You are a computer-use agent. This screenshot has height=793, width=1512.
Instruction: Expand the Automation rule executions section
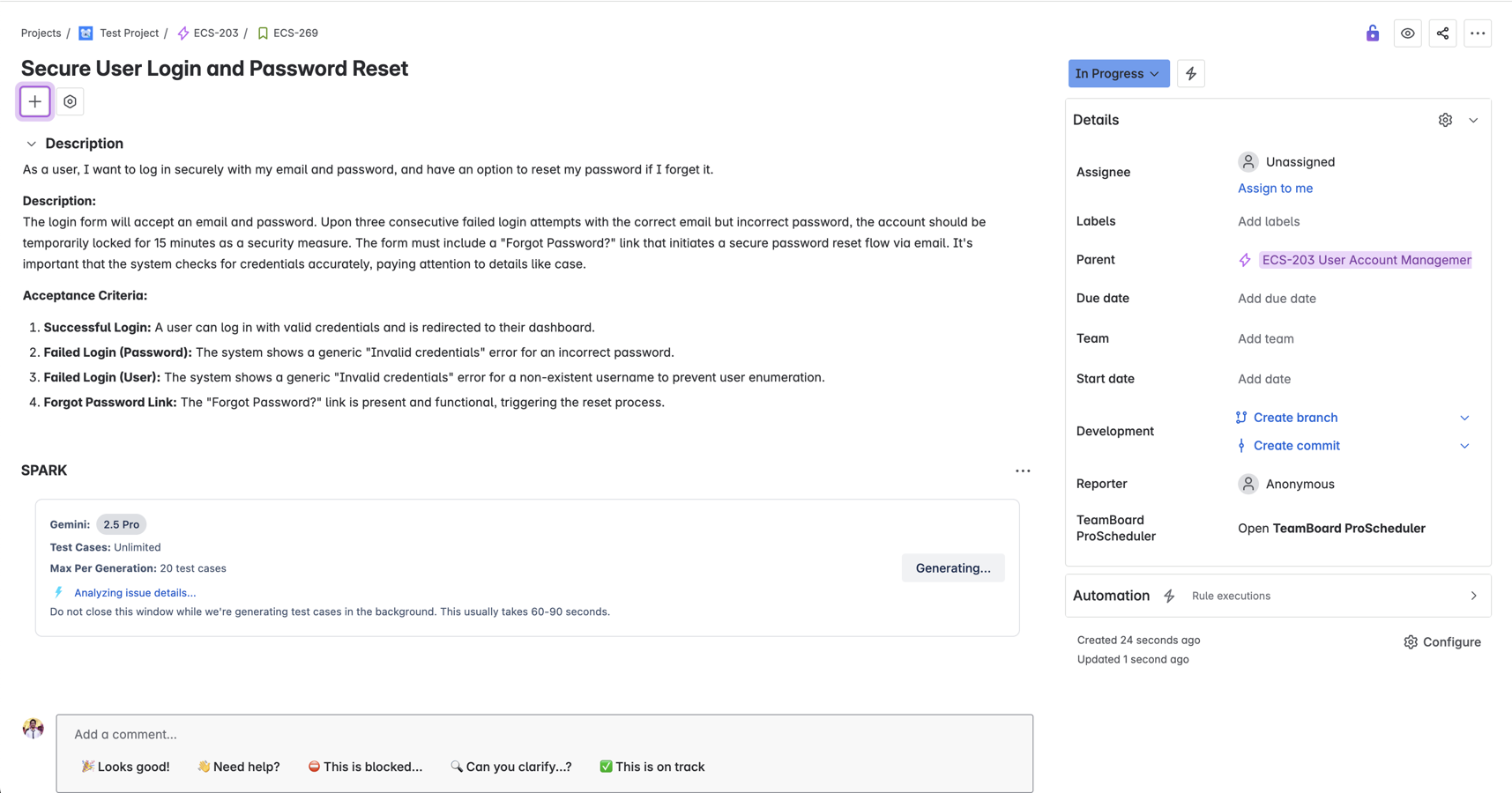click(1473, 596)
